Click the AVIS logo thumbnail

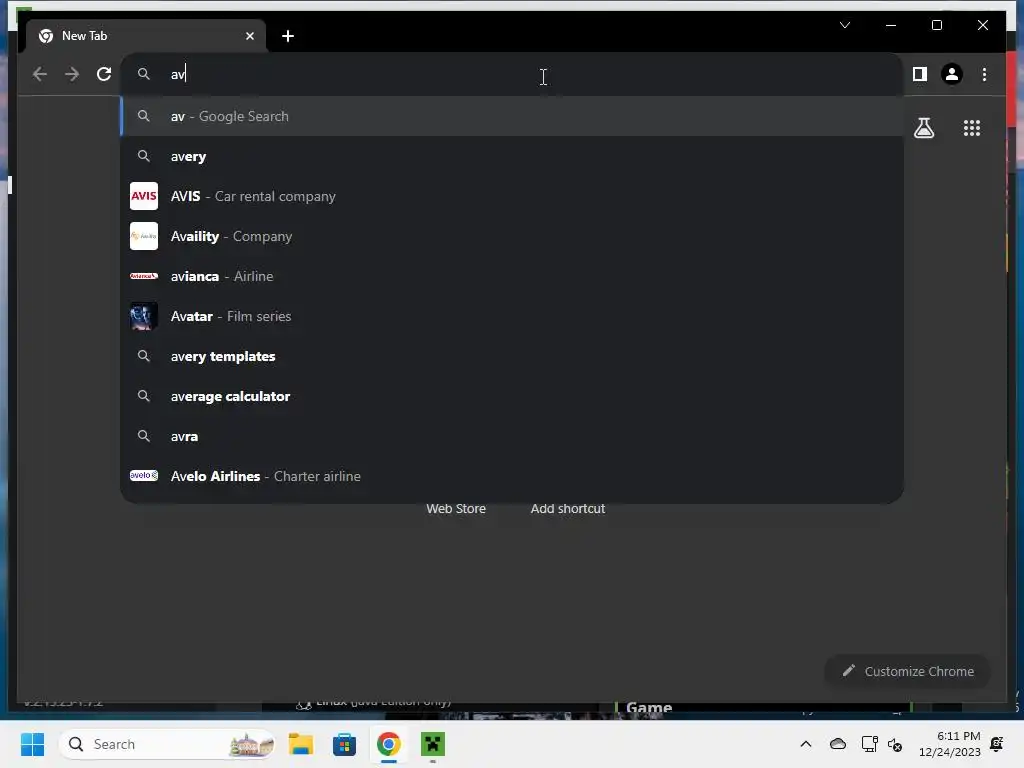click(144, 196)
